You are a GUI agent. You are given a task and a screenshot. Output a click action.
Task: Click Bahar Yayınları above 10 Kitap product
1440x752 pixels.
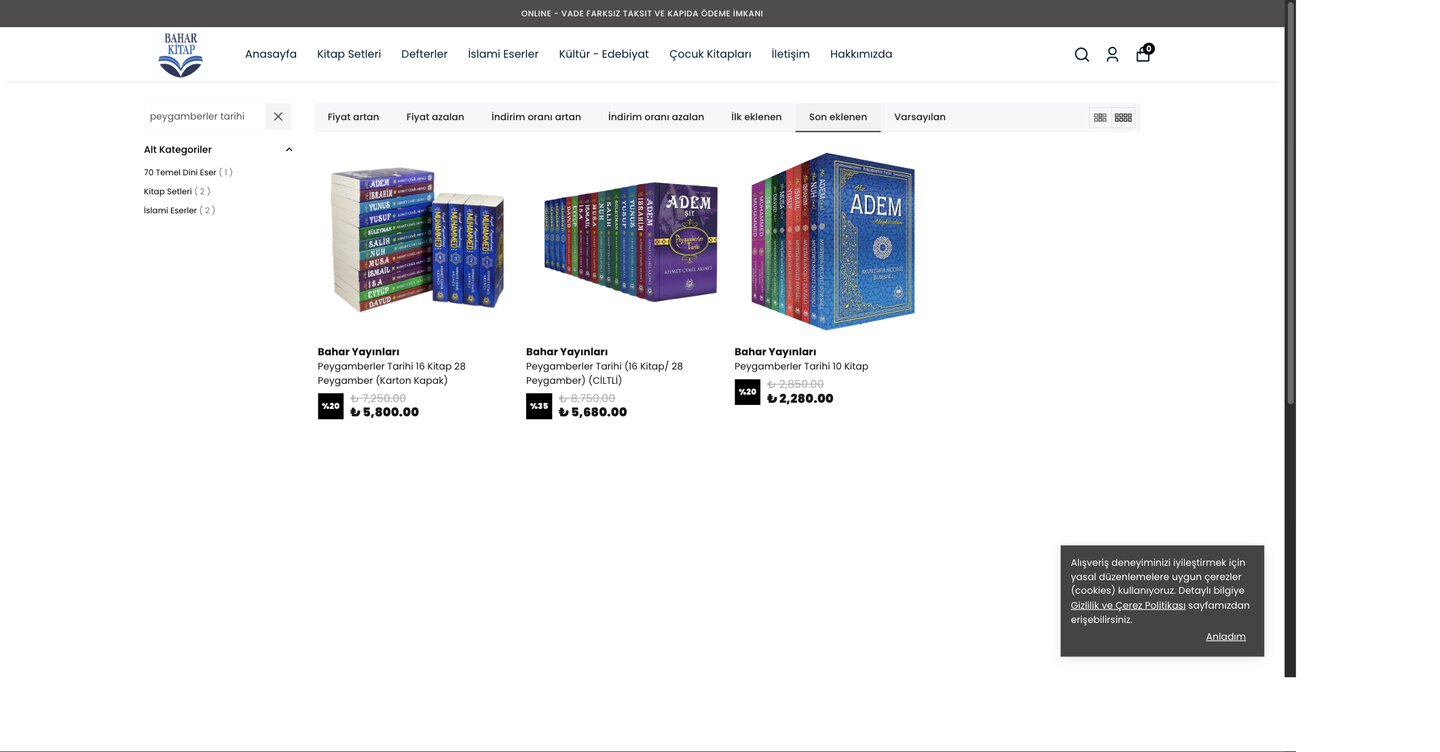point(775,352)
